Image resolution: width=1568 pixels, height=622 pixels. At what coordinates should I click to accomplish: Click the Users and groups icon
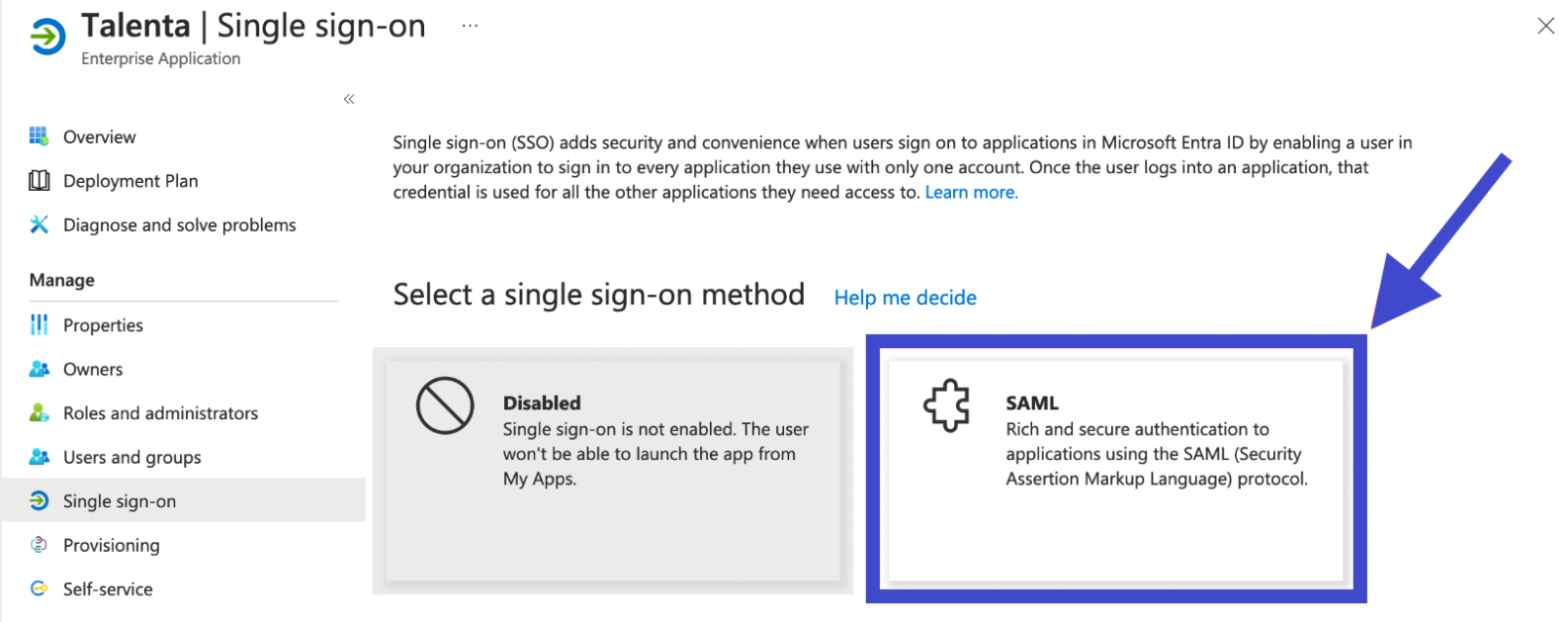tap(39, 457)
